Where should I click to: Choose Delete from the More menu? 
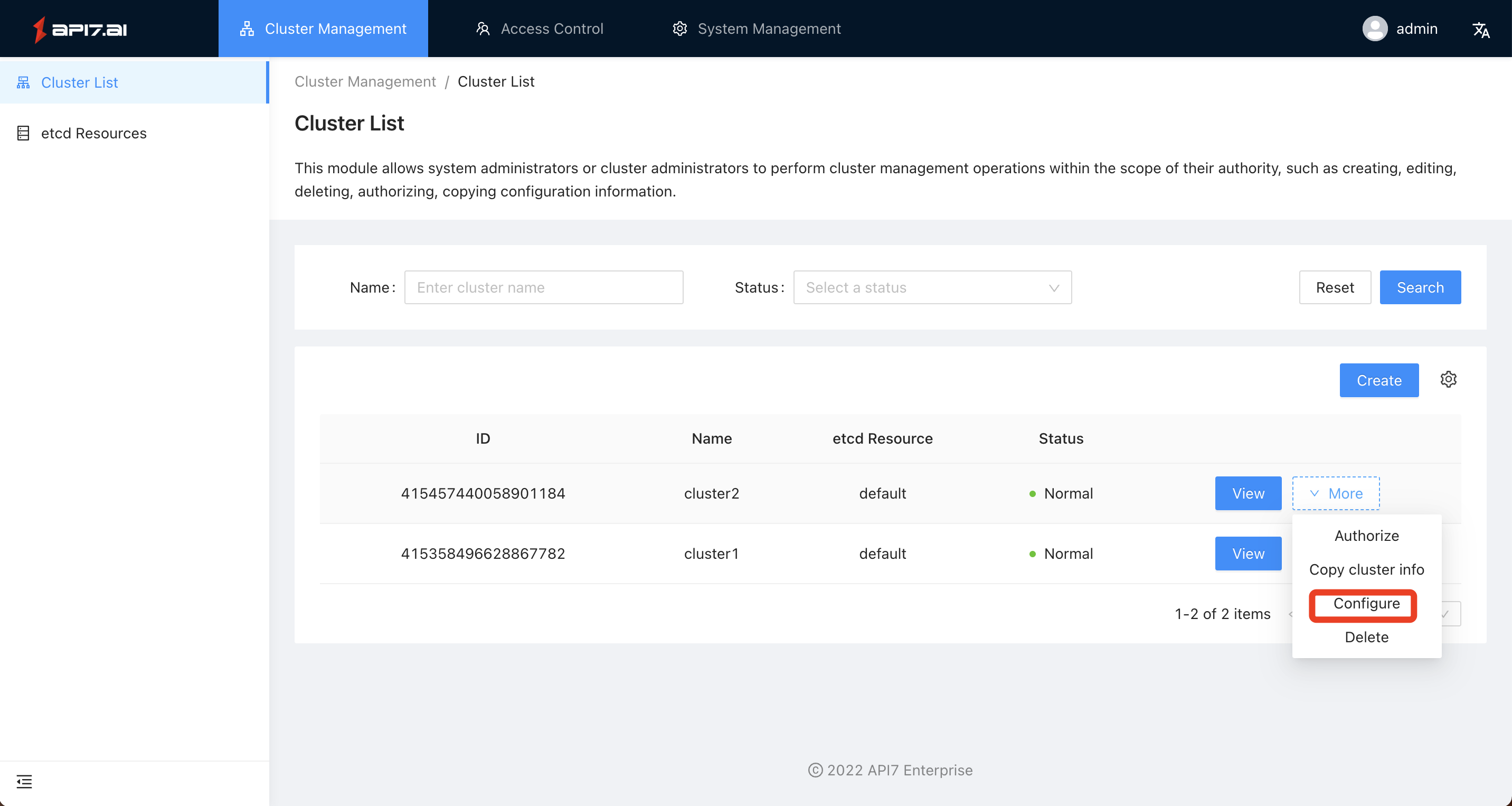1366,637
